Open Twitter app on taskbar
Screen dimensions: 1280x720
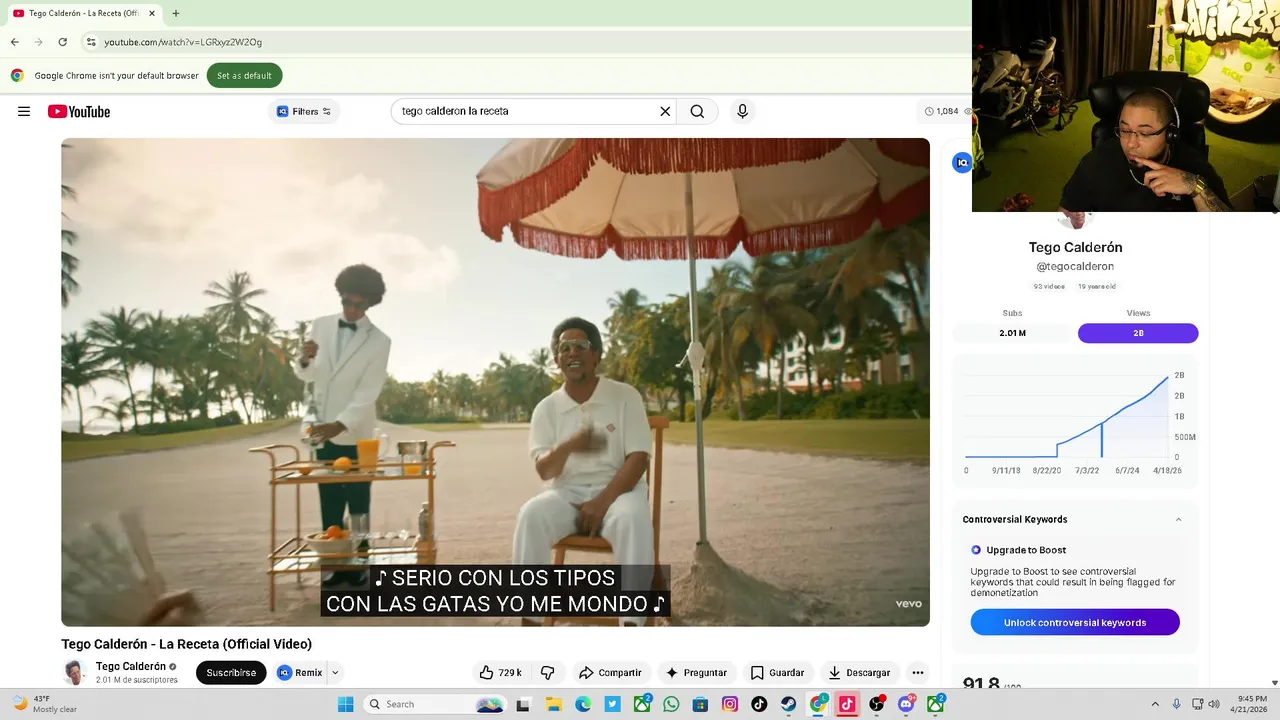(612, 704)
